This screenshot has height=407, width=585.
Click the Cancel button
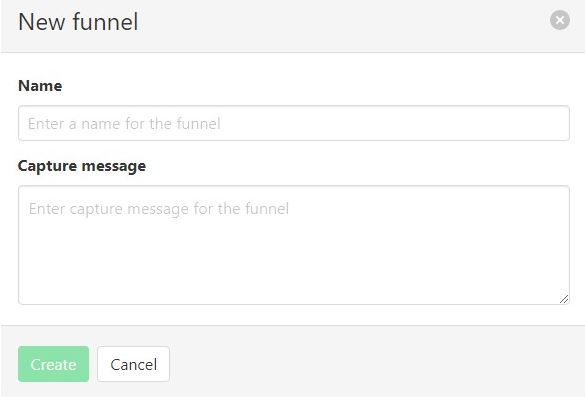134,364
